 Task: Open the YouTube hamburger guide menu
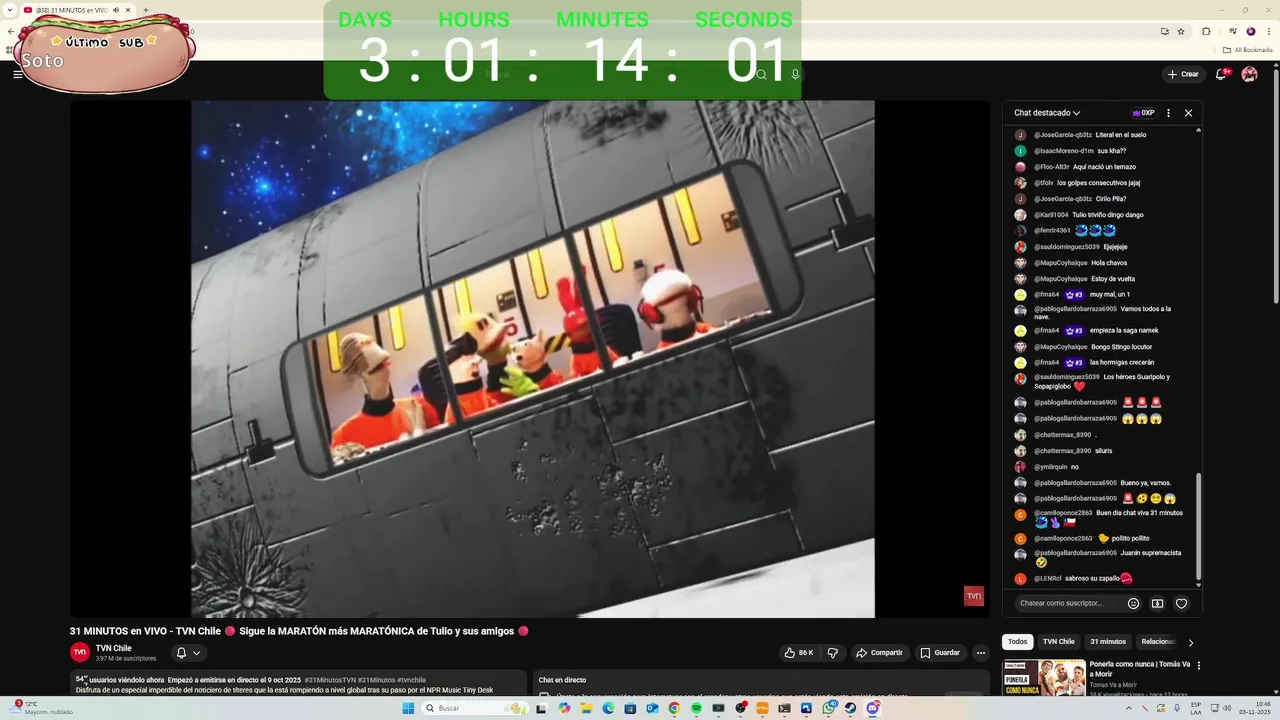point(17,74)
